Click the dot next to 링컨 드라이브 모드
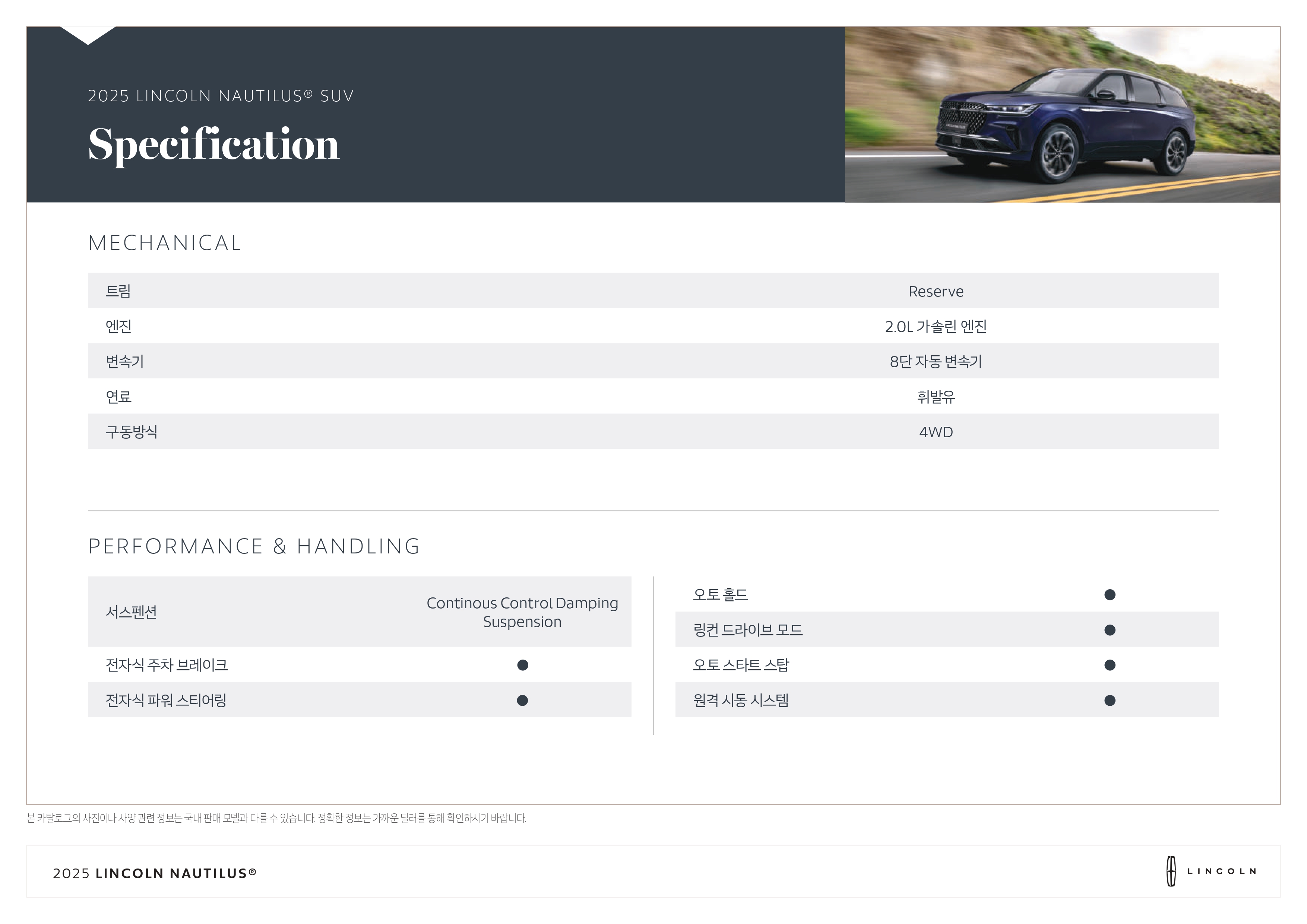 [x=1110, y=630]
